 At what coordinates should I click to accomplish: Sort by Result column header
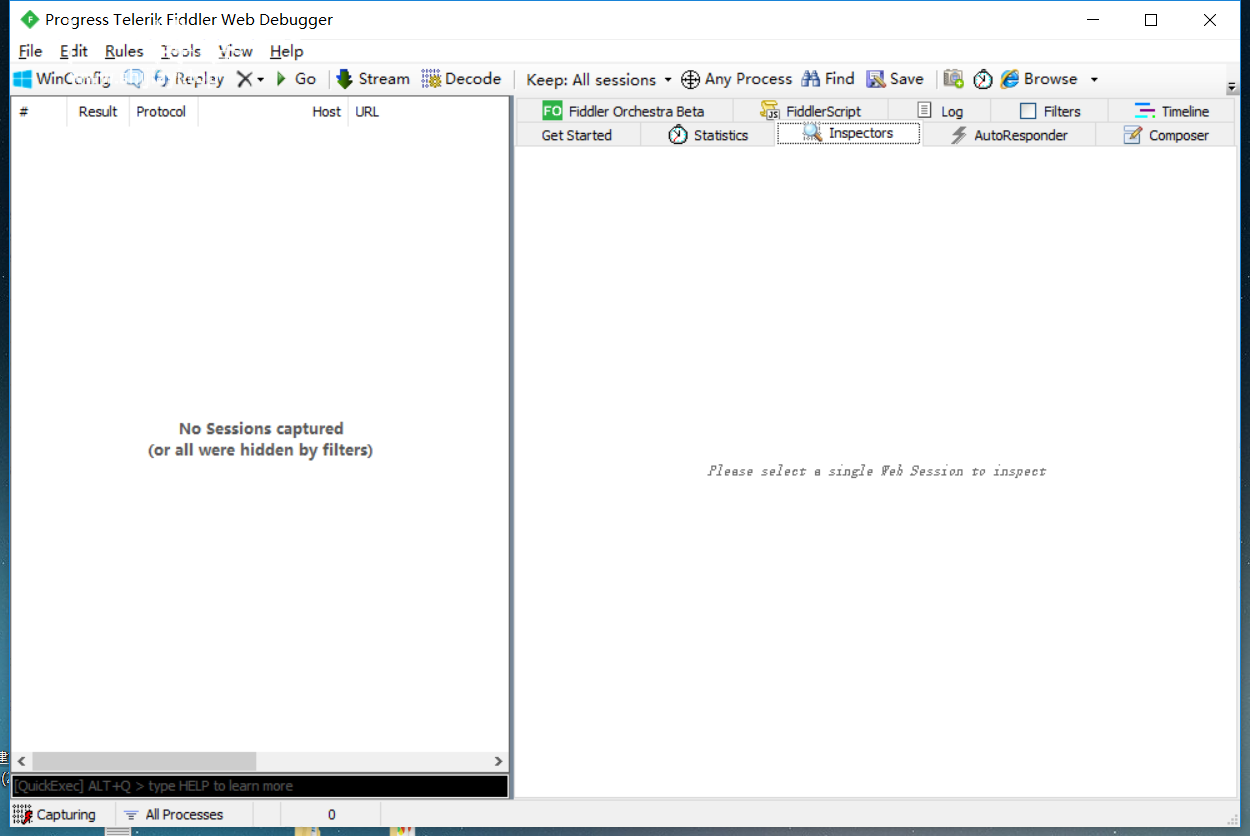[x=98, y=112]
